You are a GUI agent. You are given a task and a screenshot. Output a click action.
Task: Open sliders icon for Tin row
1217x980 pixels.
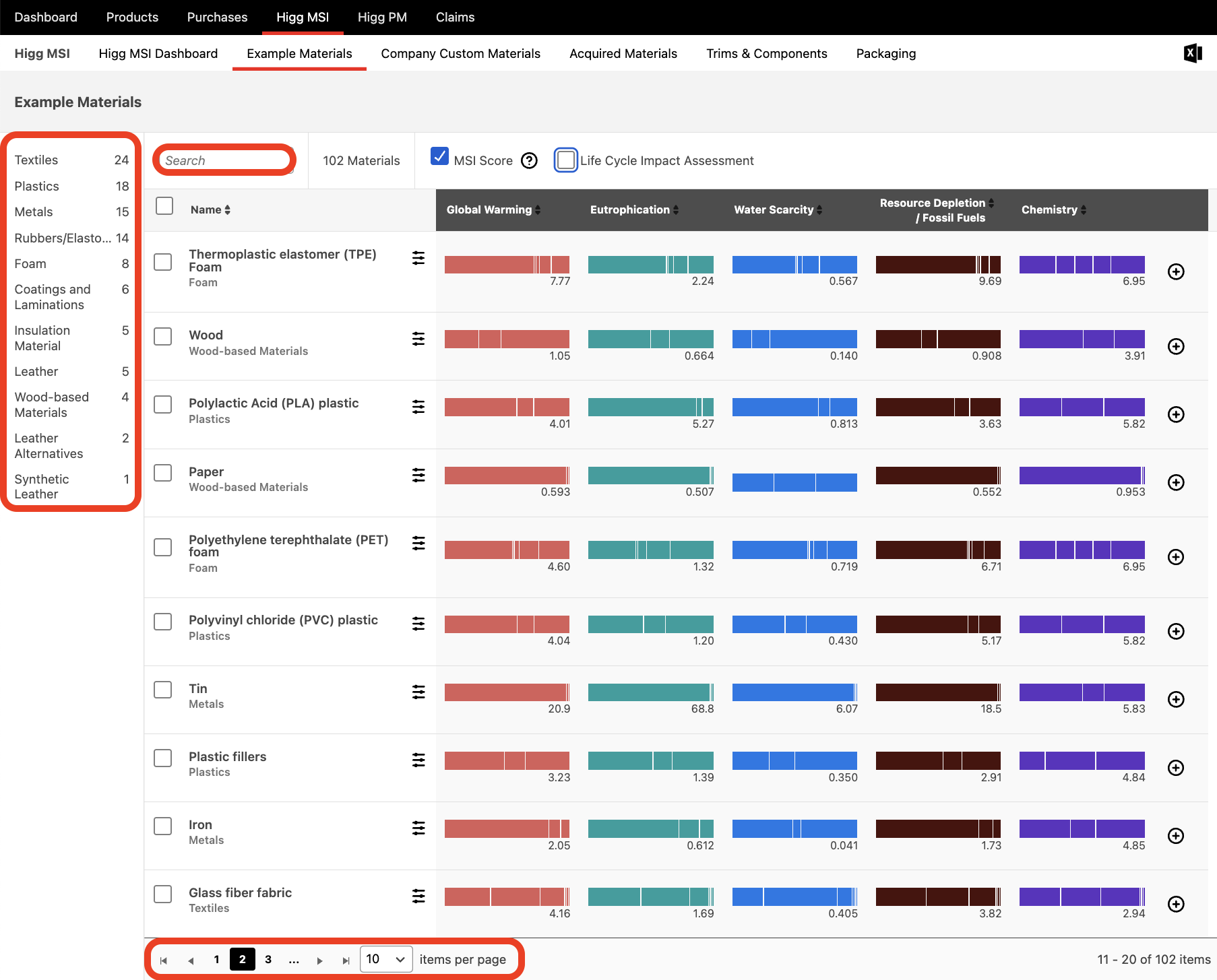point(418,692)
